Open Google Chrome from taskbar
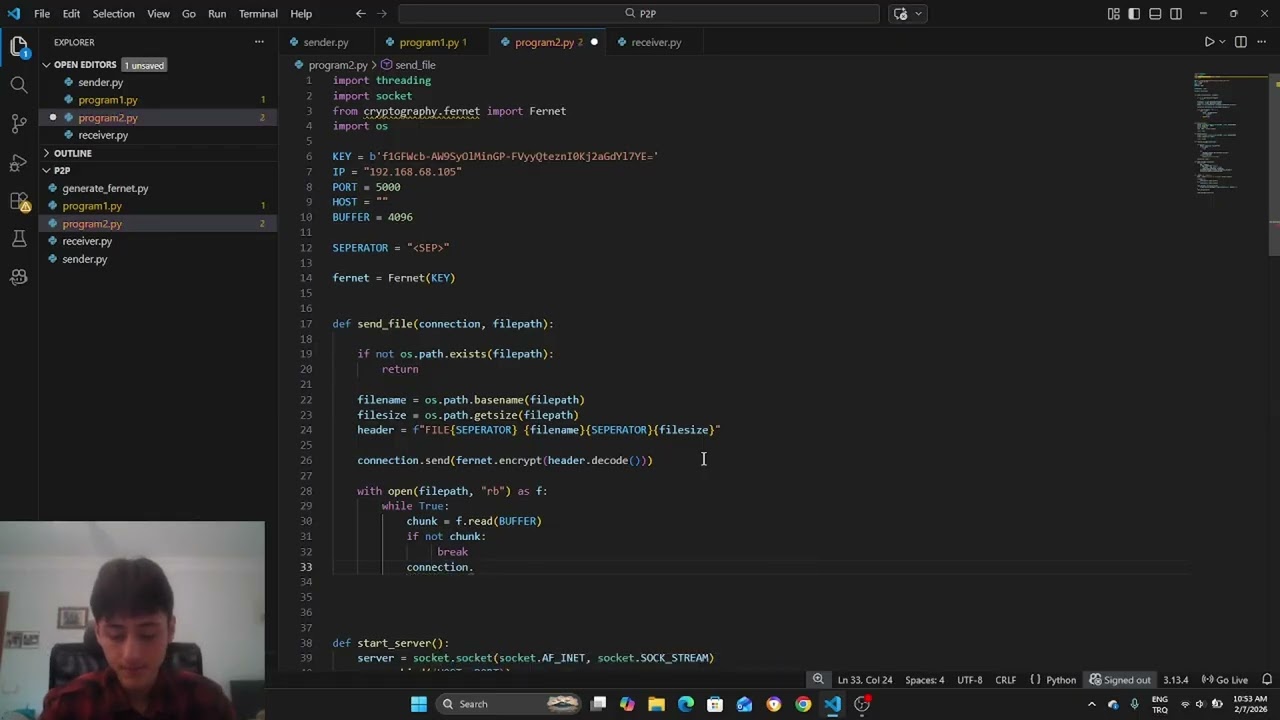 (803, 704)
